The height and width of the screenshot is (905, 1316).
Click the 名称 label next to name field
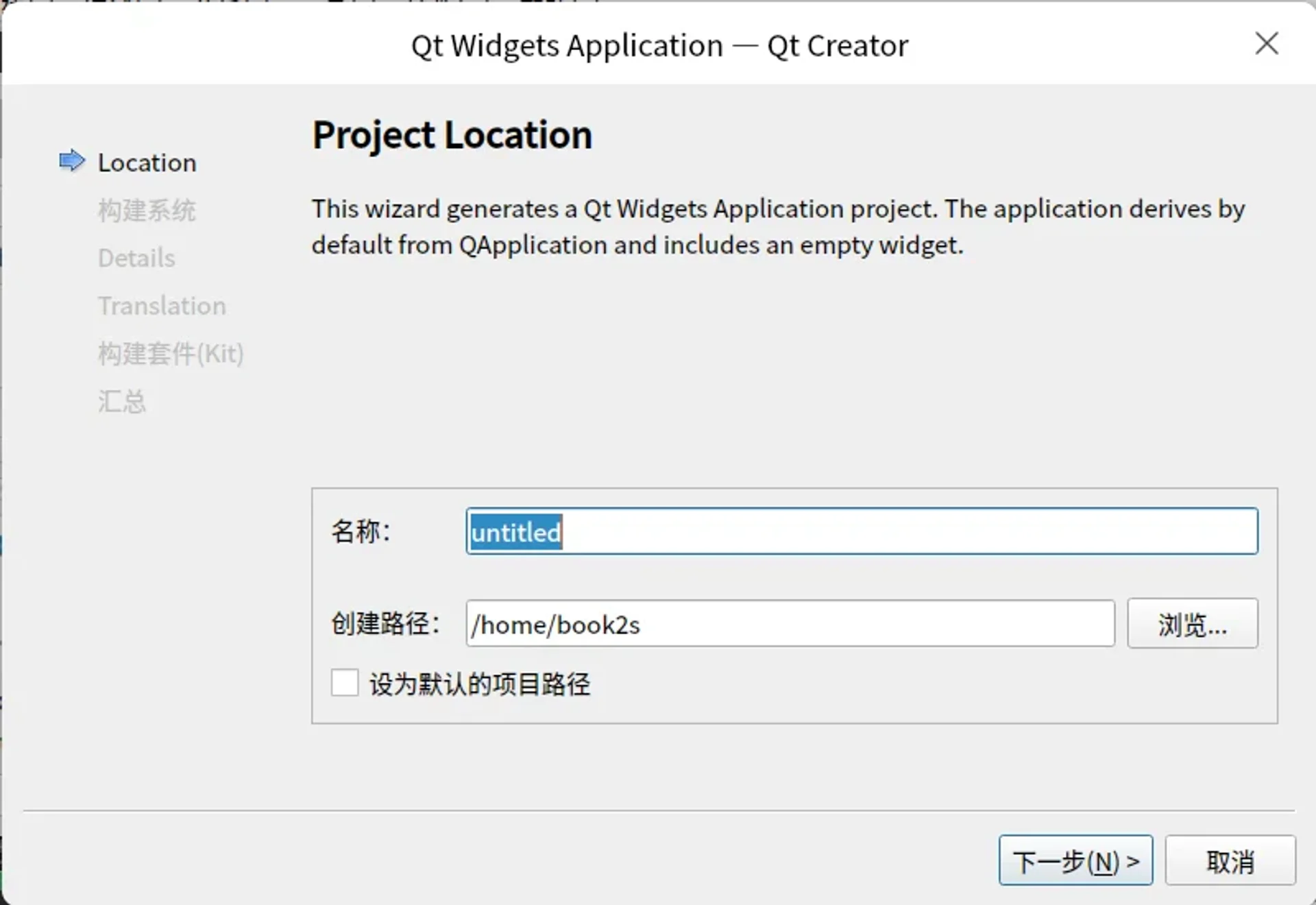point(362,529)
